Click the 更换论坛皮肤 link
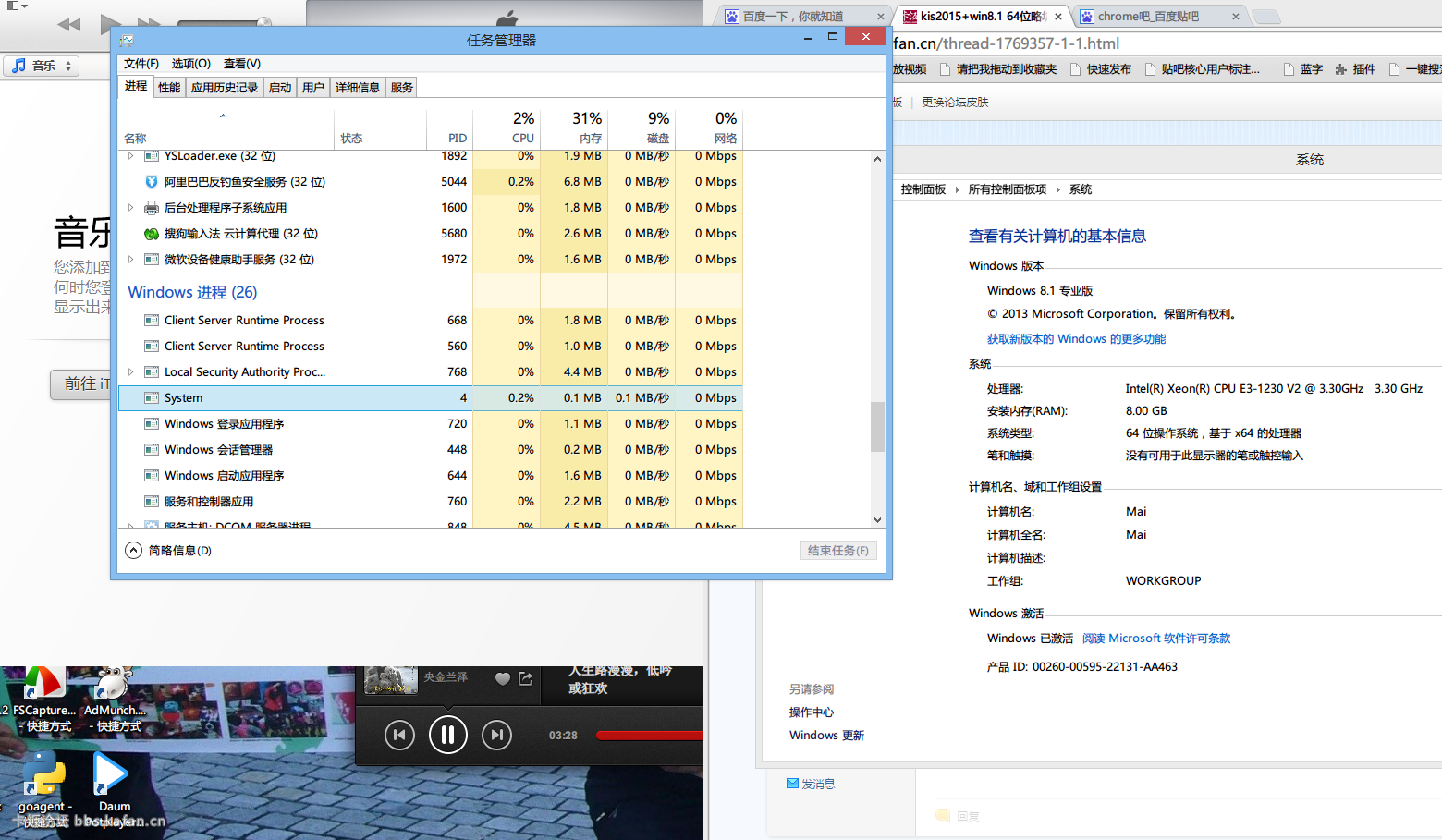This screenshot has height=840, width=1442. tap(955, 103)
